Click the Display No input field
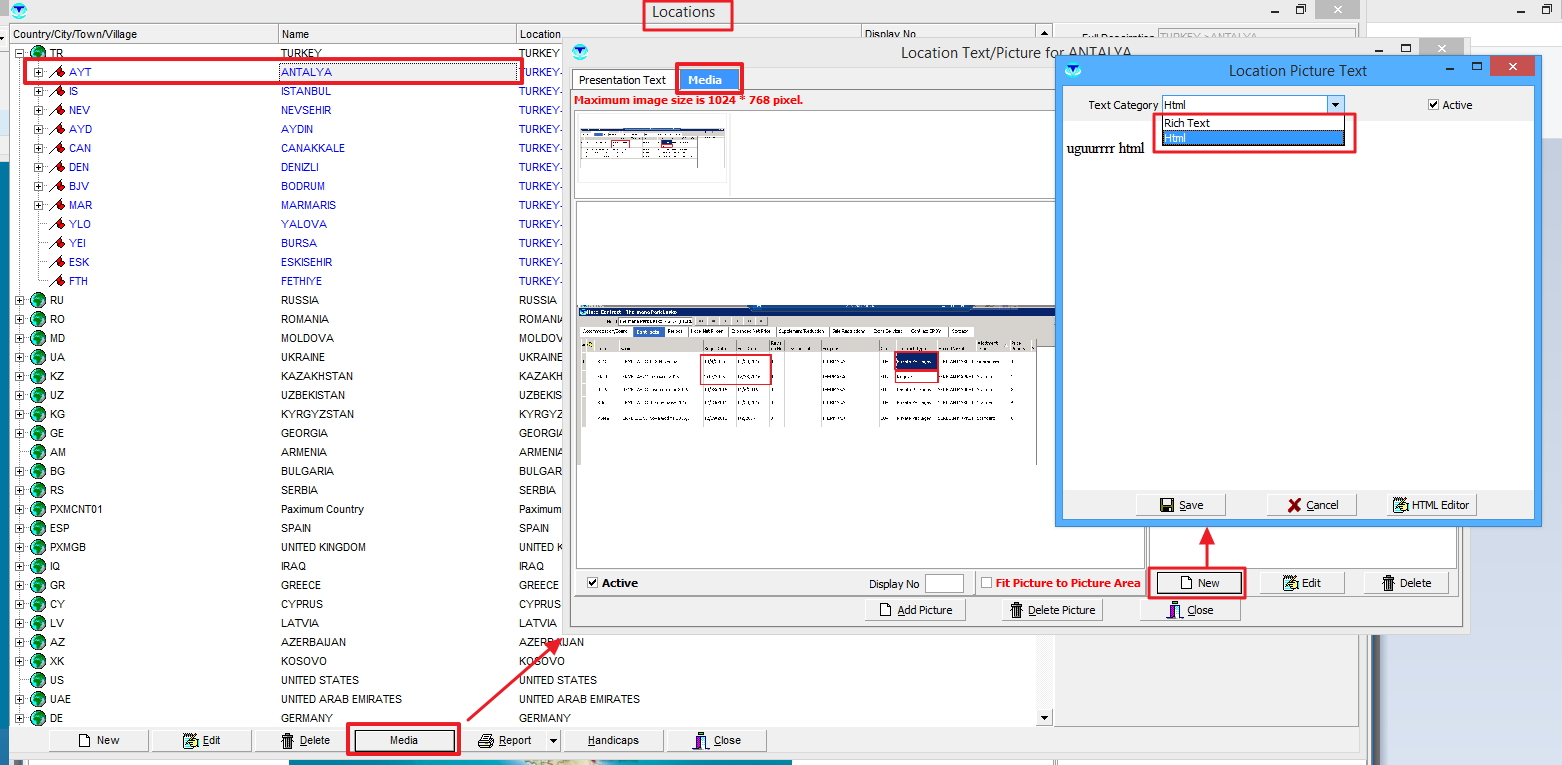 [x=944, y=584]
